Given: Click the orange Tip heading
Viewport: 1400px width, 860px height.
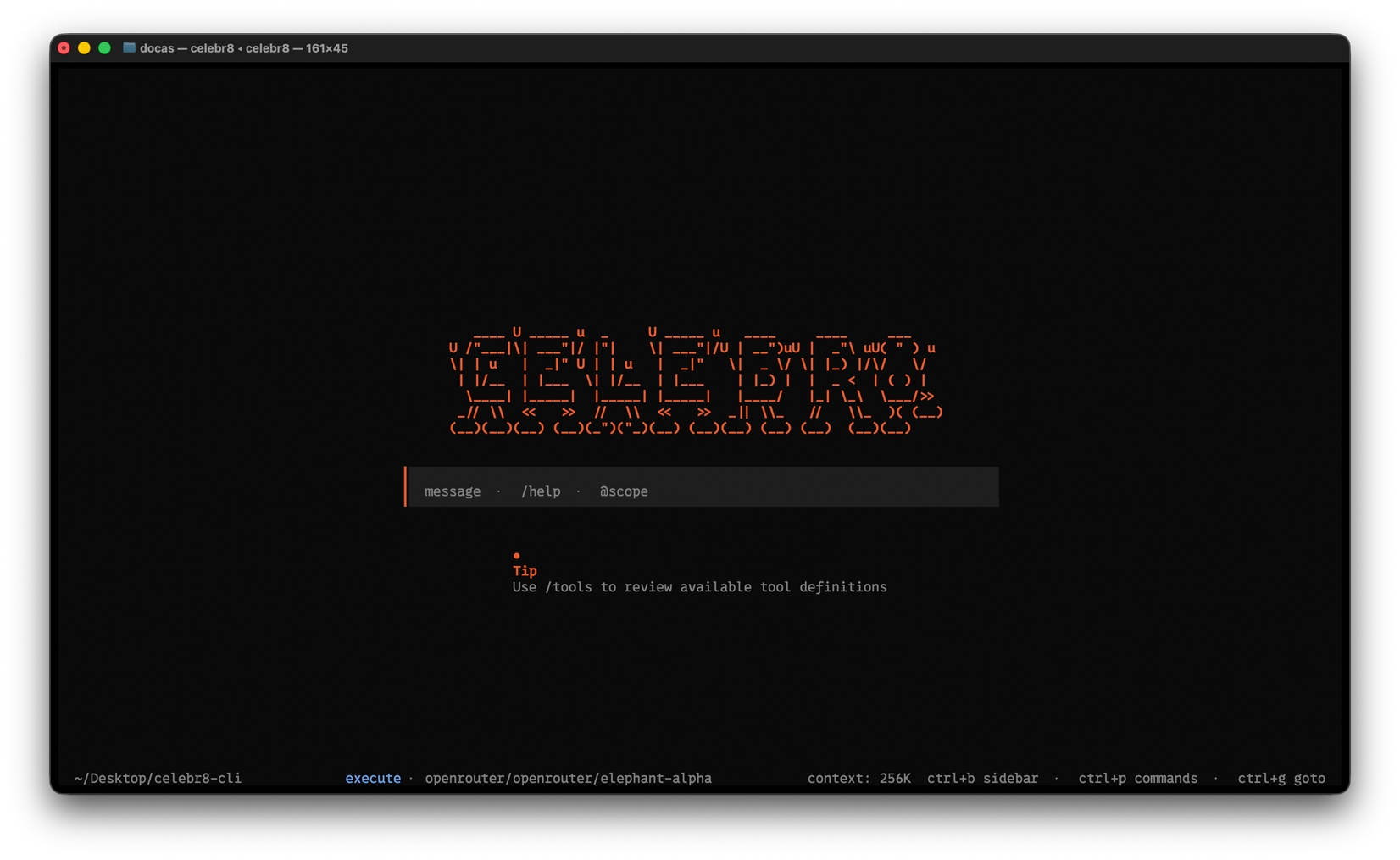Looking at the screenshot, I should point(525,571).
